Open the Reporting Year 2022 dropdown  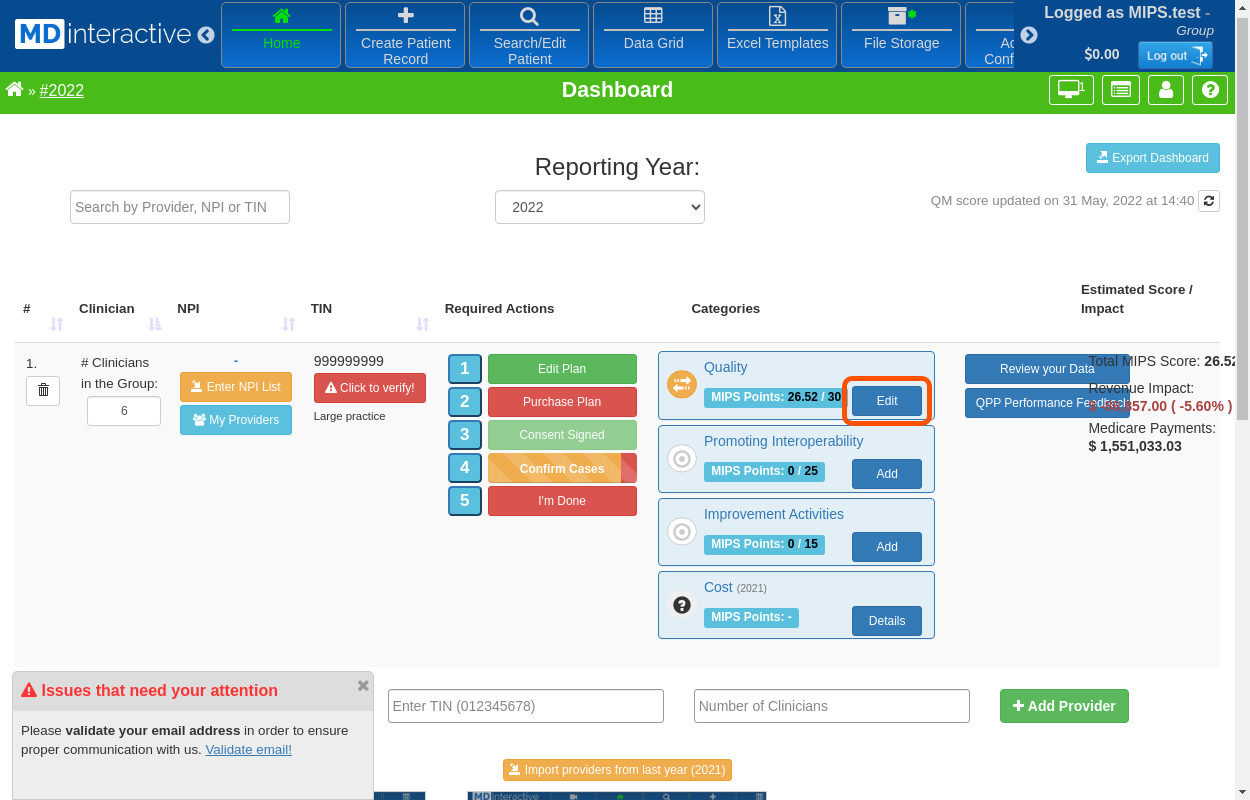tap(600, 207)
